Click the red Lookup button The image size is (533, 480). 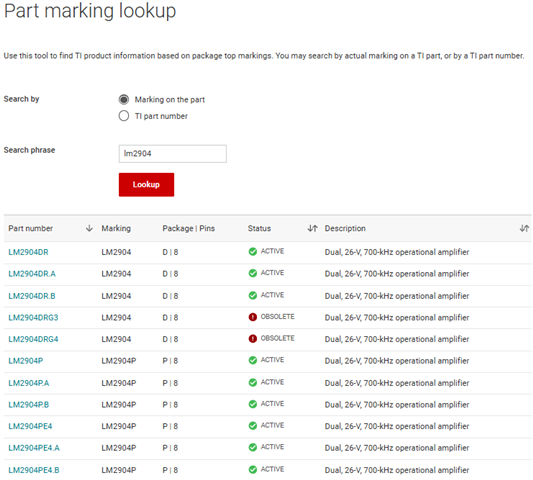(146, 185)
